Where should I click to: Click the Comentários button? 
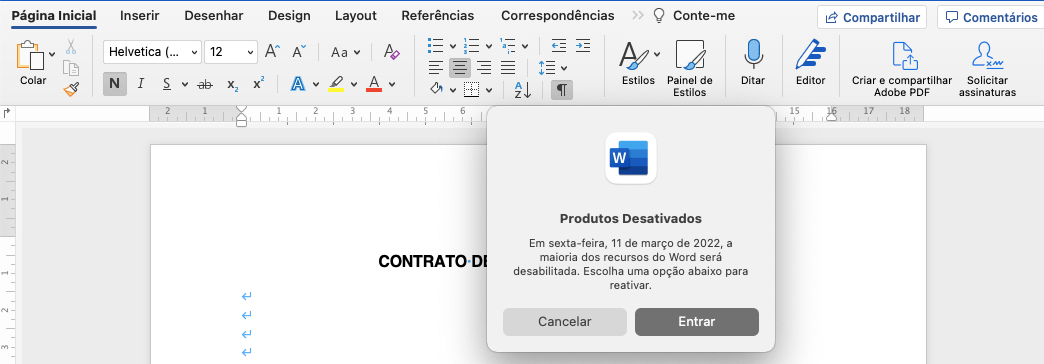click(990, 17)
